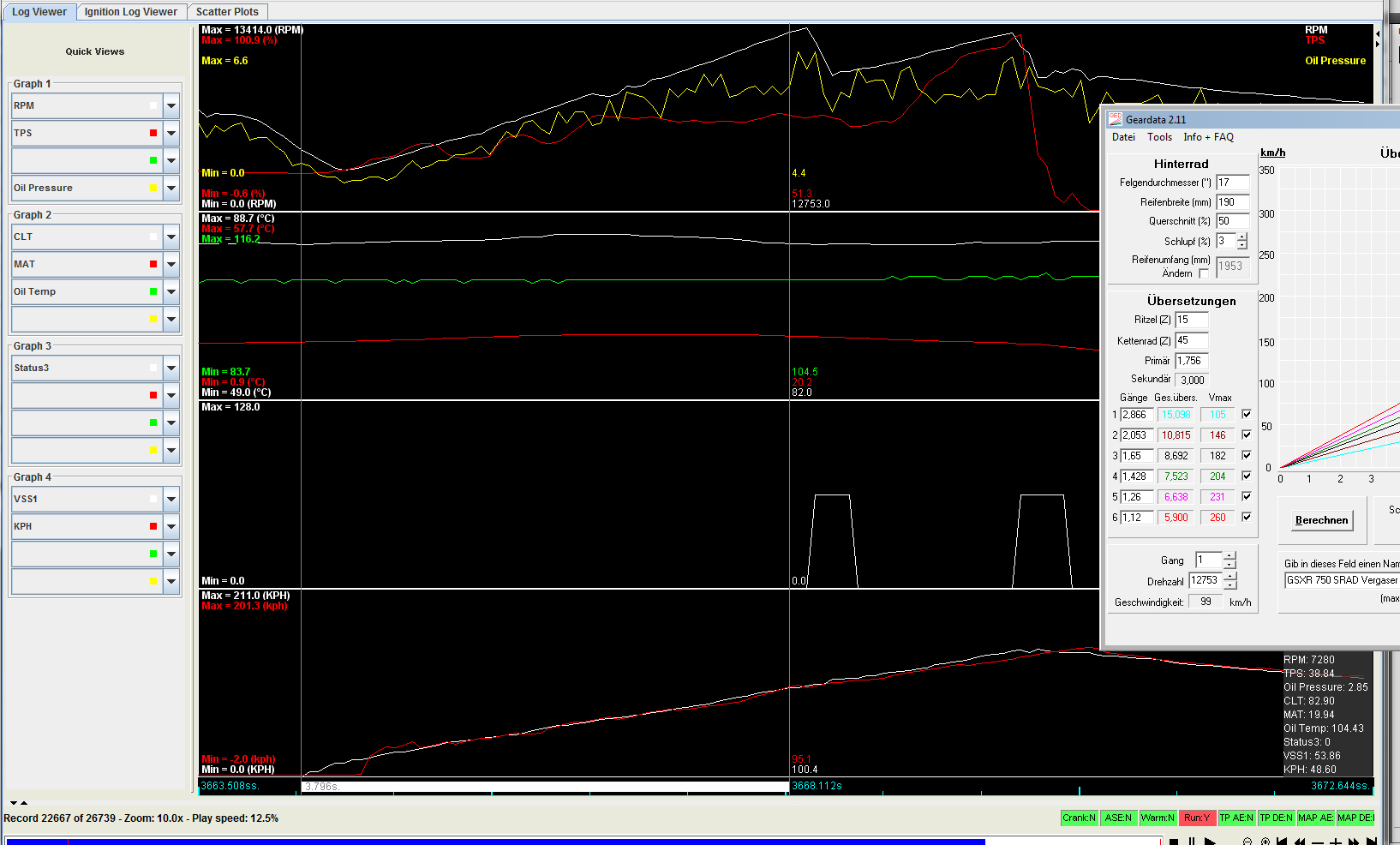Open the Tools menu in Geardata

click(1159, 137)
